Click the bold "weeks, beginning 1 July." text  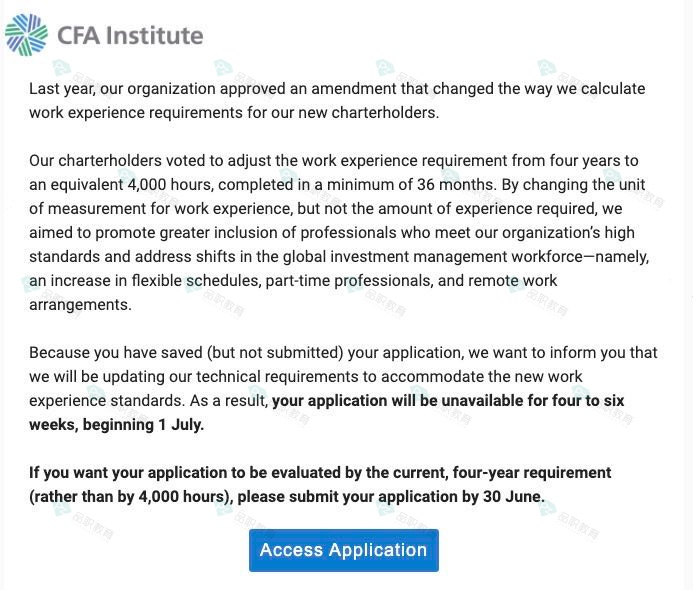pos(116,424)
